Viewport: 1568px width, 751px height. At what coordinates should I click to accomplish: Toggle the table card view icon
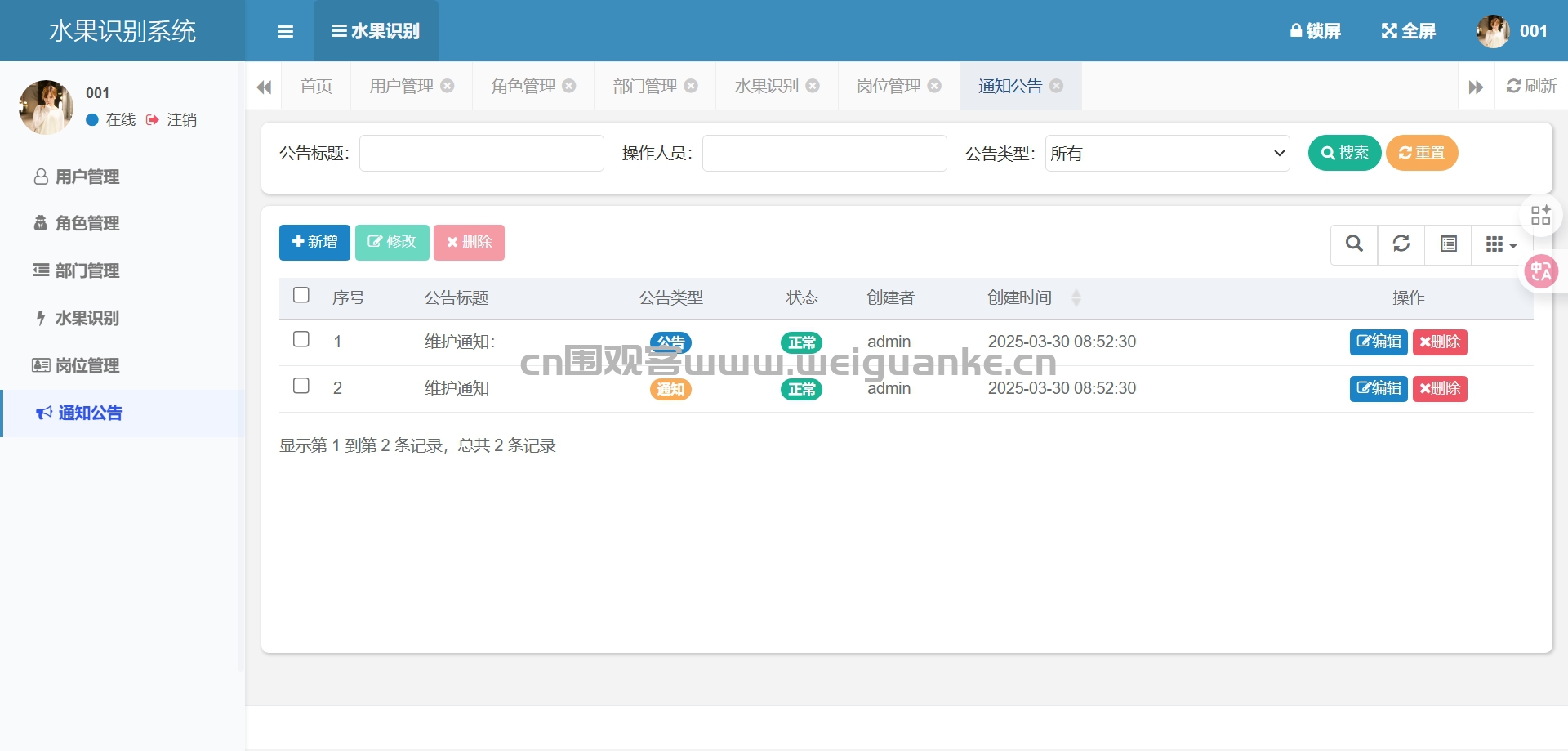point(1449,244)
